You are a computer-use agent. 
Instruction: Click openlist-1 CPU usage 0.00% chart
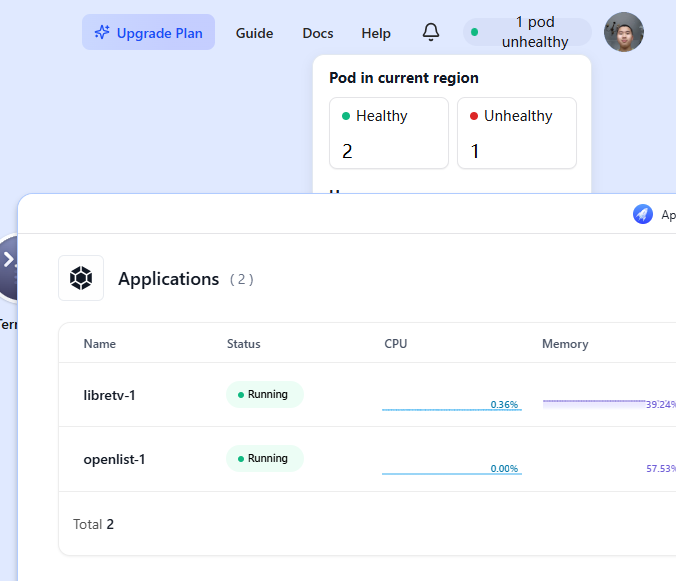pos(452,469)
